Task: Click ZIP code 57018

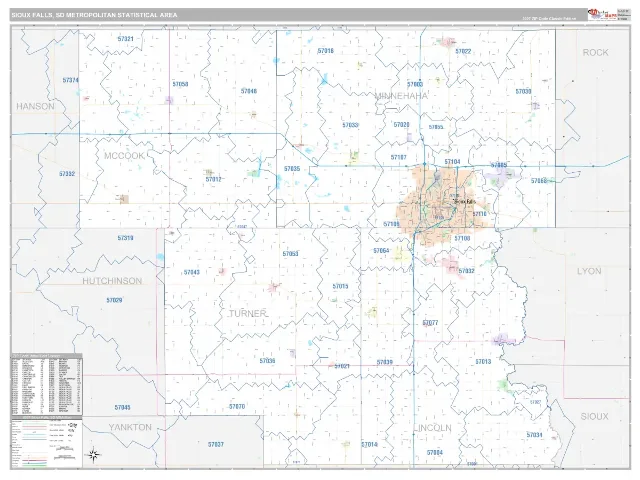Action: tap(325, 51)
